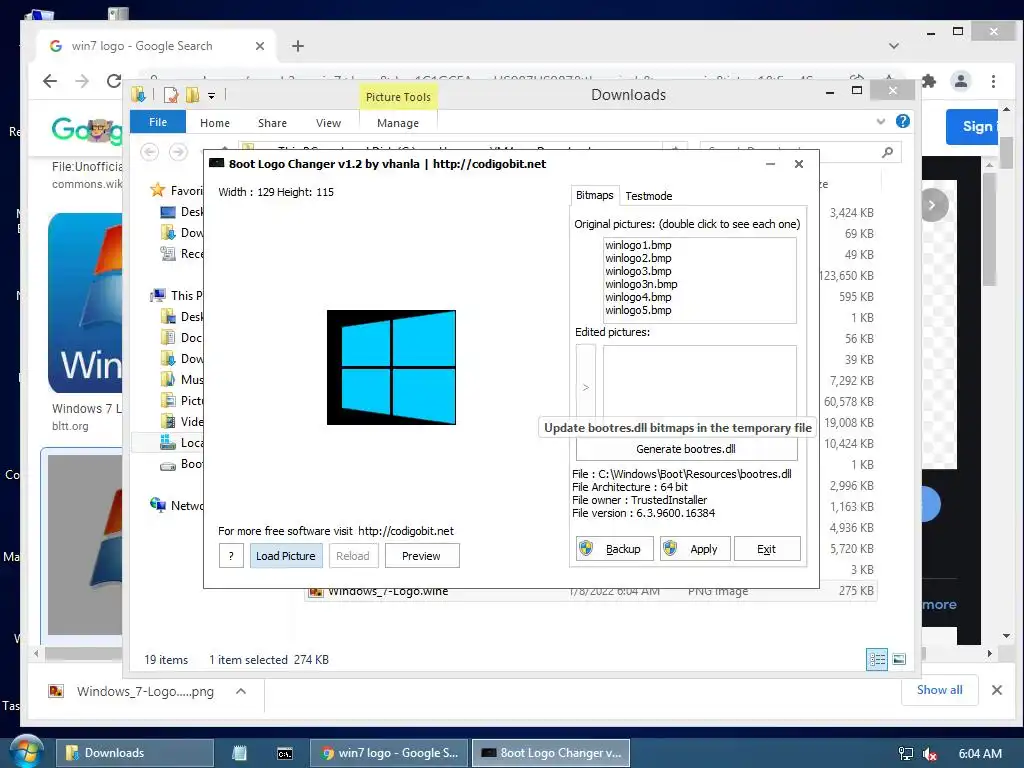
Task: Open the View ribbon tab in Explorer
Action: point(328,123)
